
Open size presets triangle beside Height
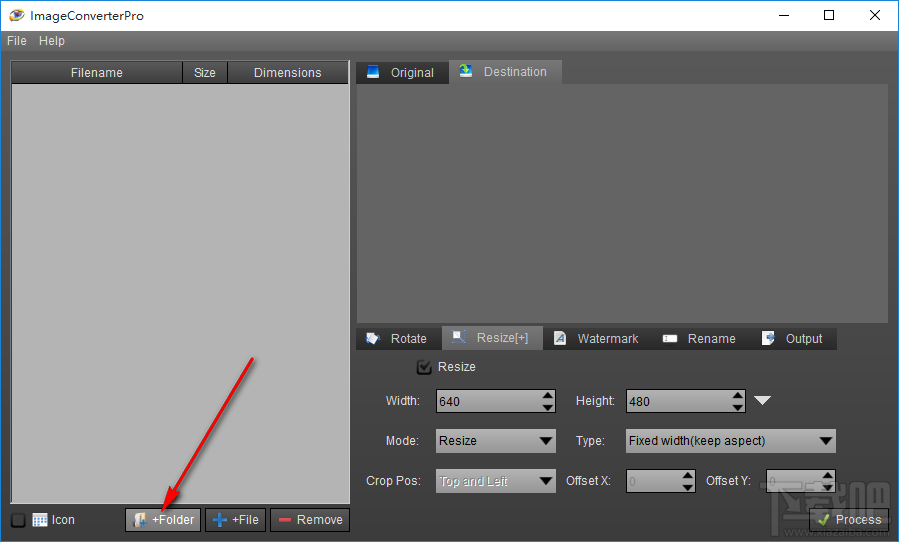[762, 400]
